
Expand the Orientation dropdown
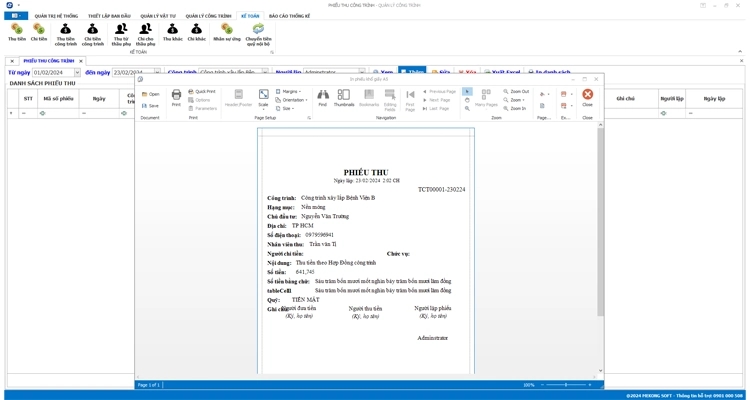293,100
